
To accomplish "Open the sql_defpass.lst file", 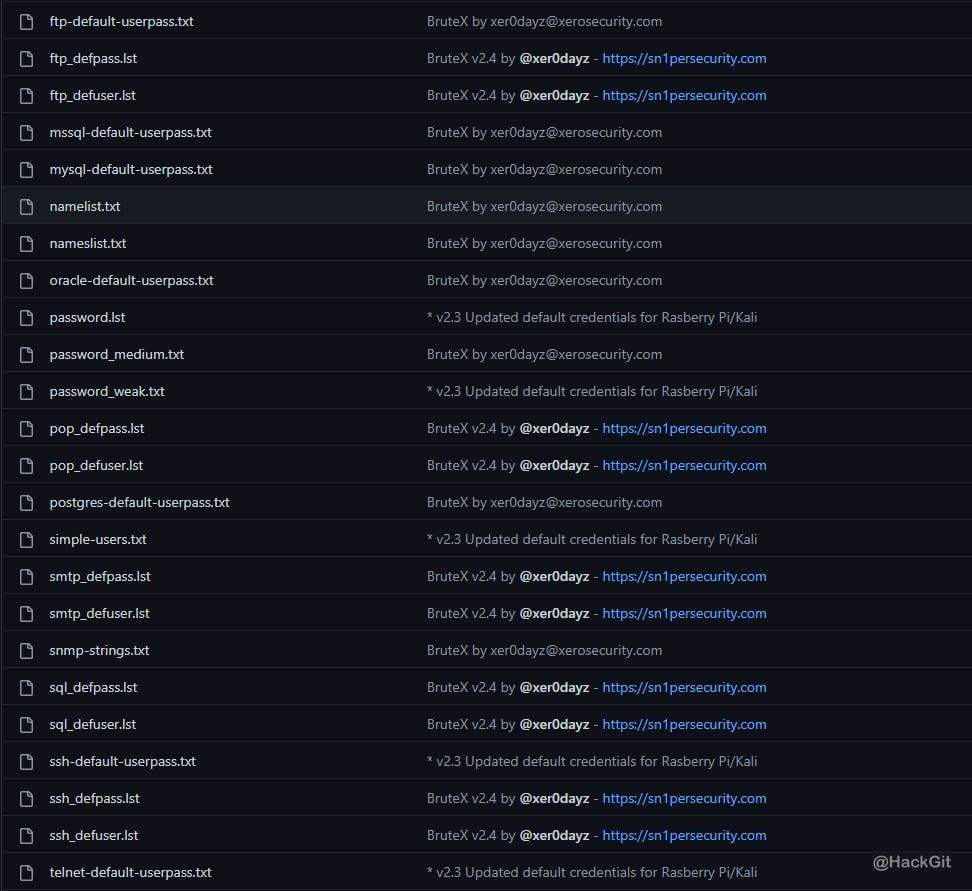I will point(93,688).
